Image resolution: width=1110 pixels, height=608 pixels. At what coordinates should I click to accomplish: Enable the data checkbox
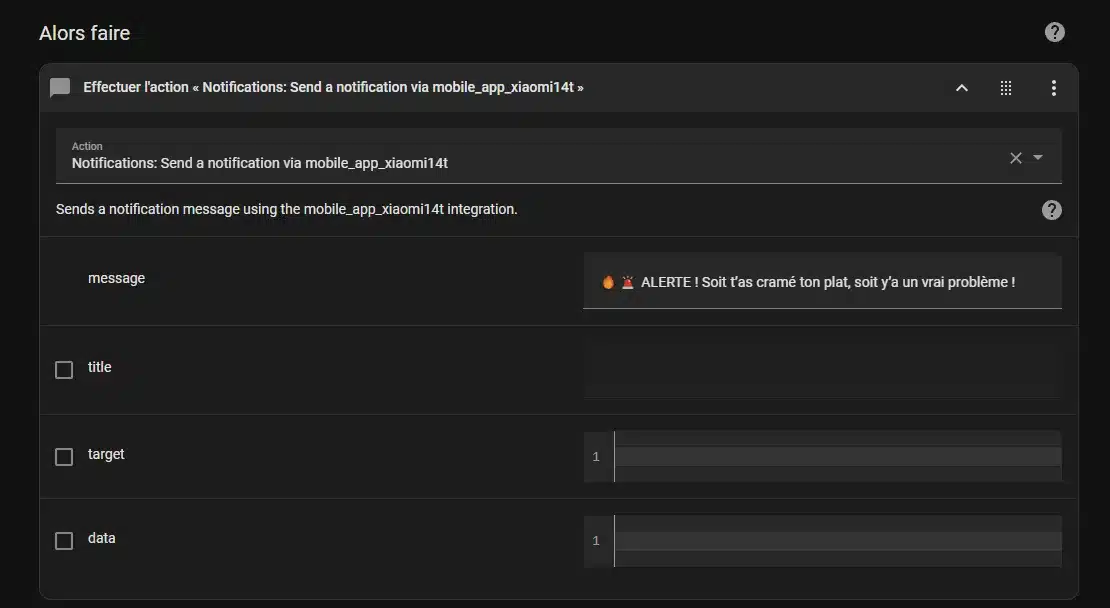64,541
